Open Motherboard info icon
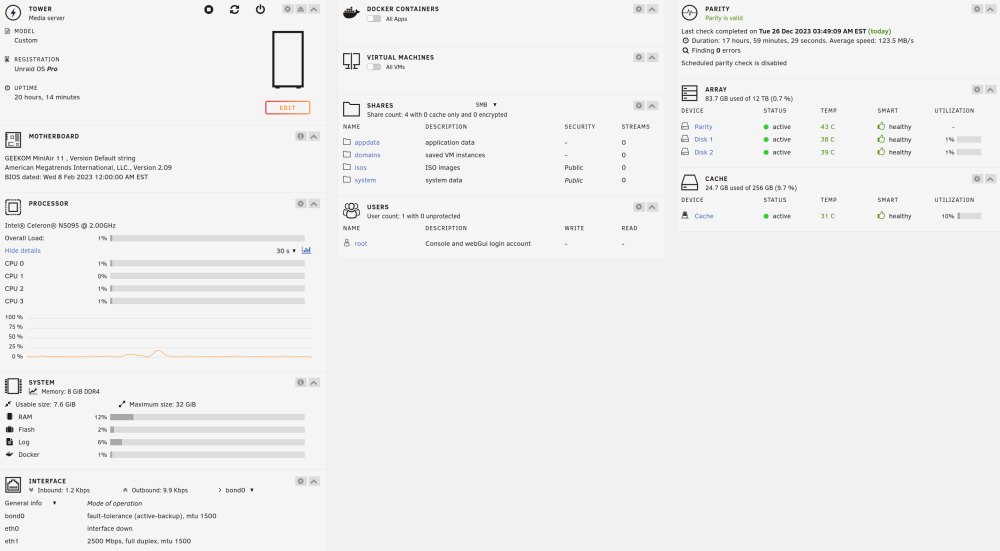Screen dimensions: 1000x551 [300, 136]
